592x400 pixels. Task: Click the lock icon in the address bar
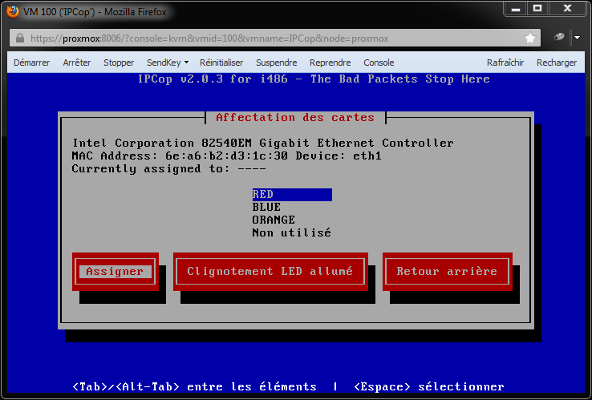pyautogui.click(x=20, y=38)
